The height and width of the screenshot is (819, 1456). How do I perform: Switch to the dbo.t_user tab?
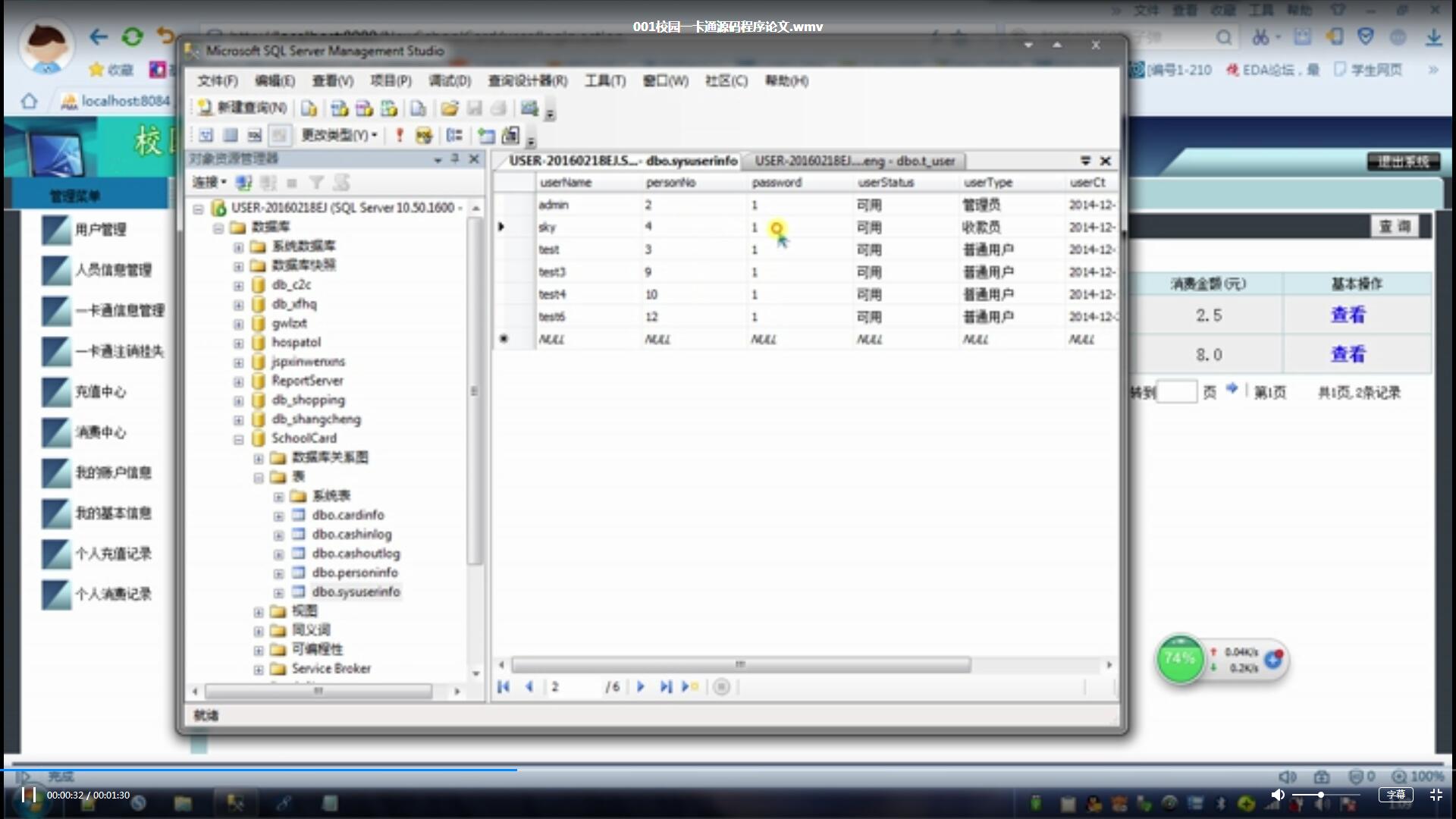tap(855, 161)
